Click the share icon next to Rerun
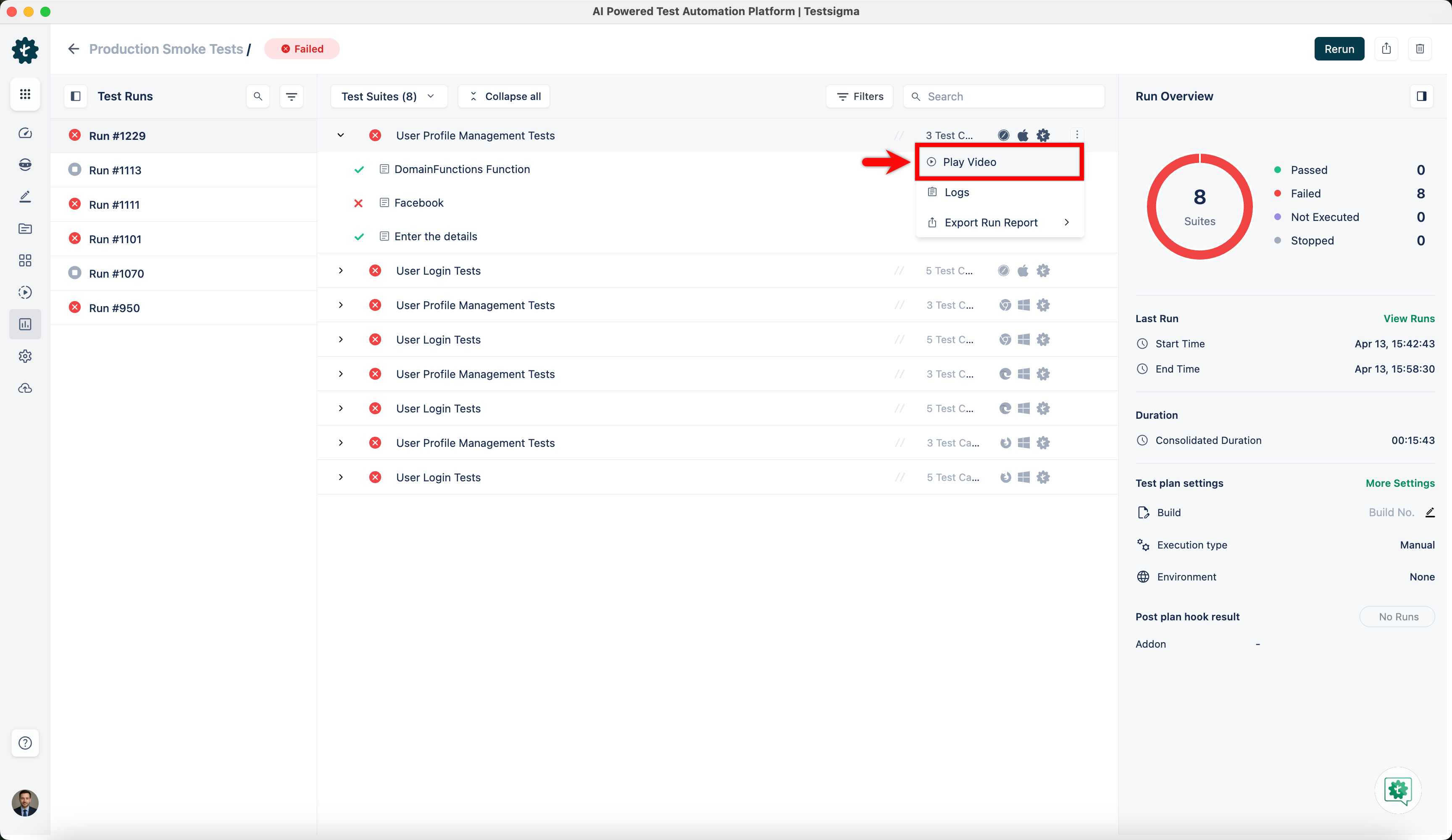 click(x=1386, y=49)
